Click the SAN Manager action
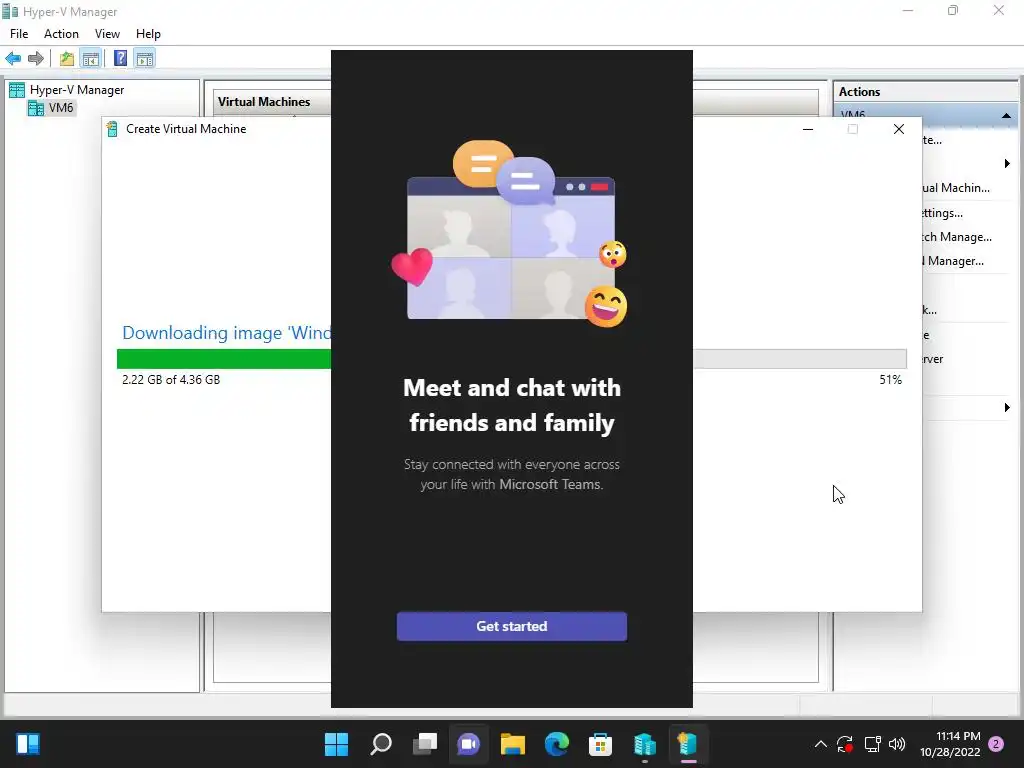The height and width of the screenshot is (768, 1024). point(953,261)
